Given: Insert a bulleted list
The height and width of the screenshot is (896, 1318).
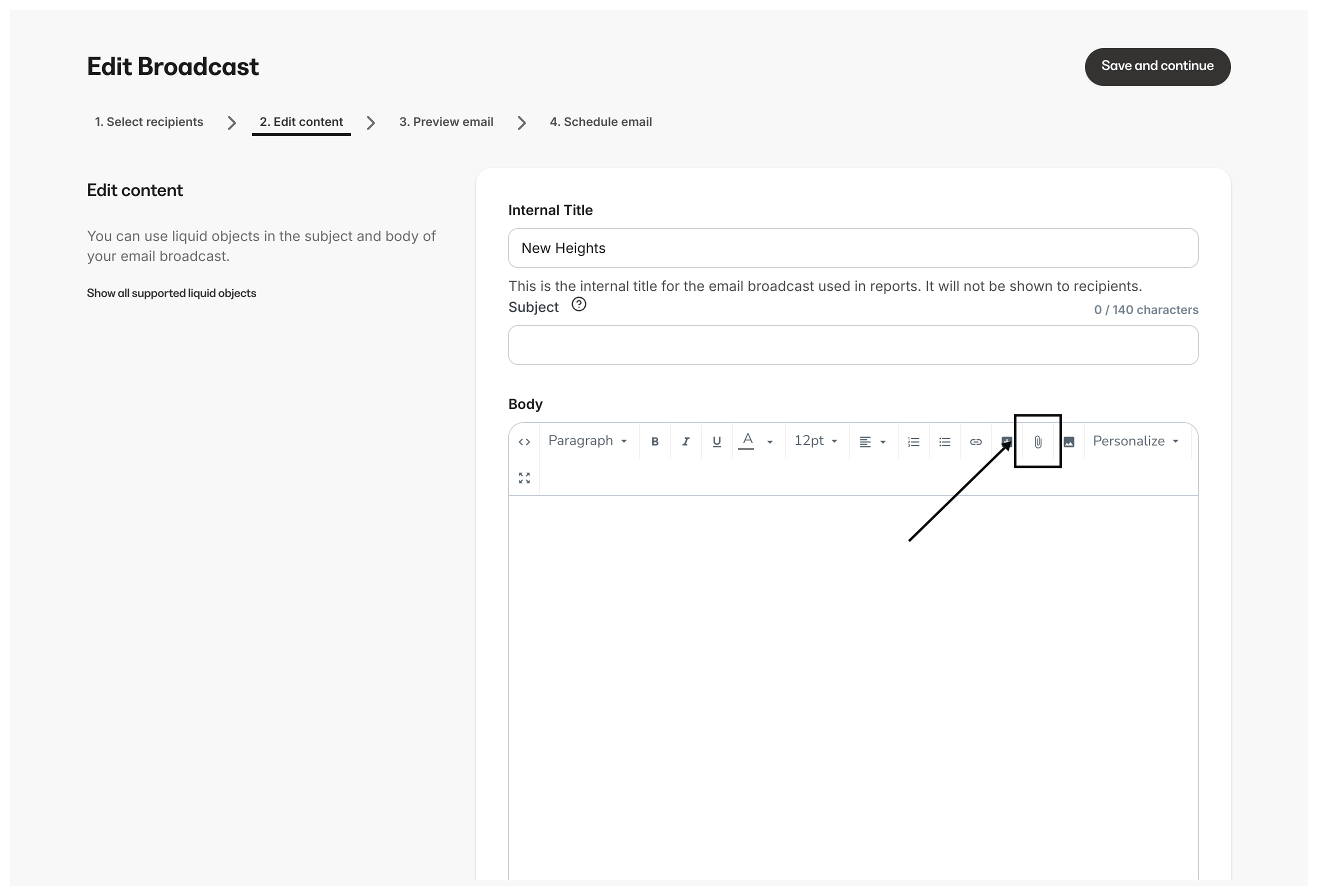Looking at the screenshot, I should point(944,442).
